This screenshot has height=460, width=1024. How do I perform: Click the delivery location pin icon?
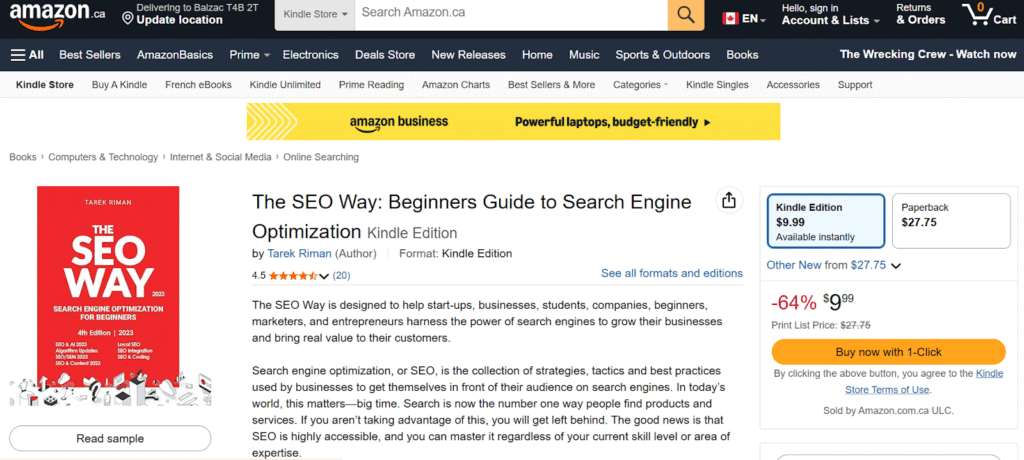(127, 17)
